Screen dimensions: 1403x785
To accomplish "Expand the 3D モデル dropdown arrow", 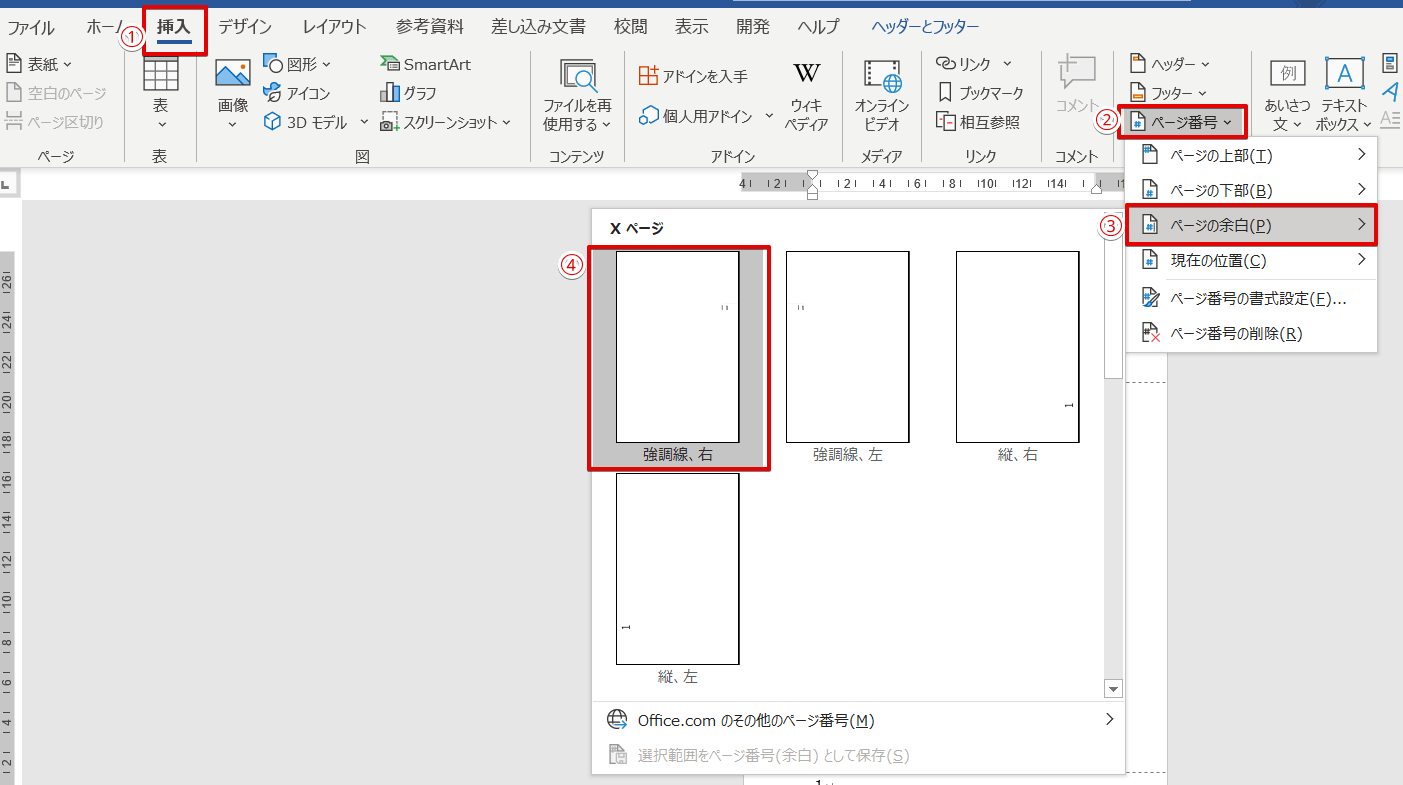I will point(363,122).
